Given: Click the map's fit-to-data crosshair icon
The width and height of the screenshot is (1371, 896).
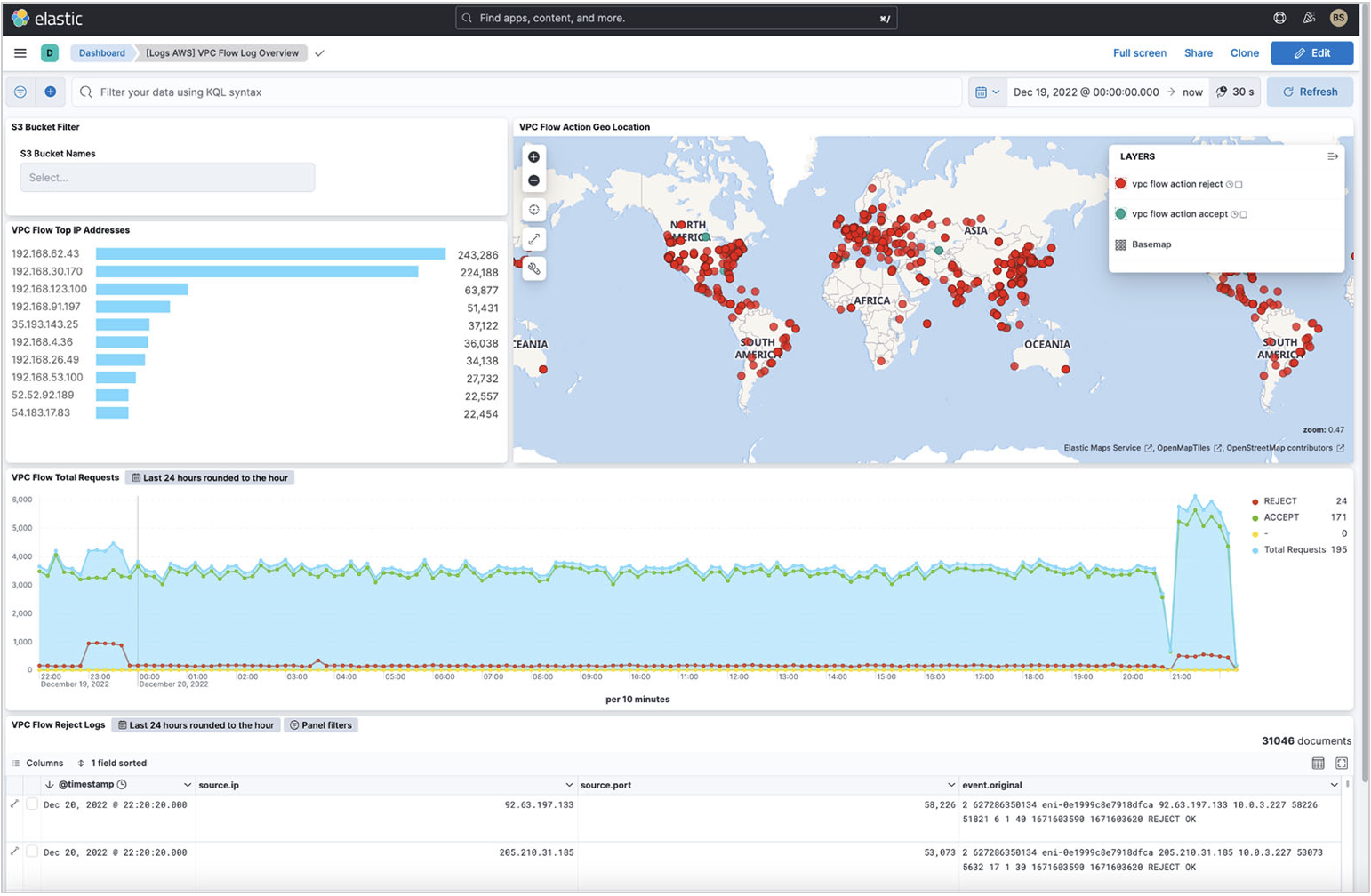Looking at the screenshot, I should click(533, 210).
